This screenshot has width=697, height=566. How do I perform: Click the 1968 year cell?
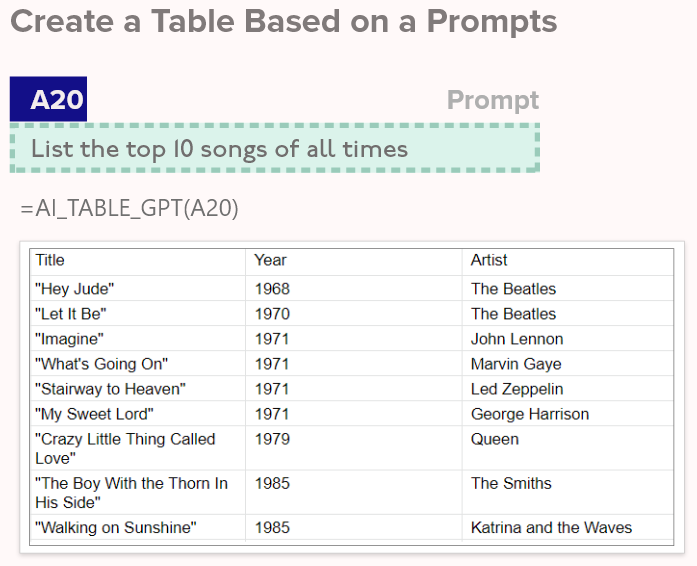[353, 289]
